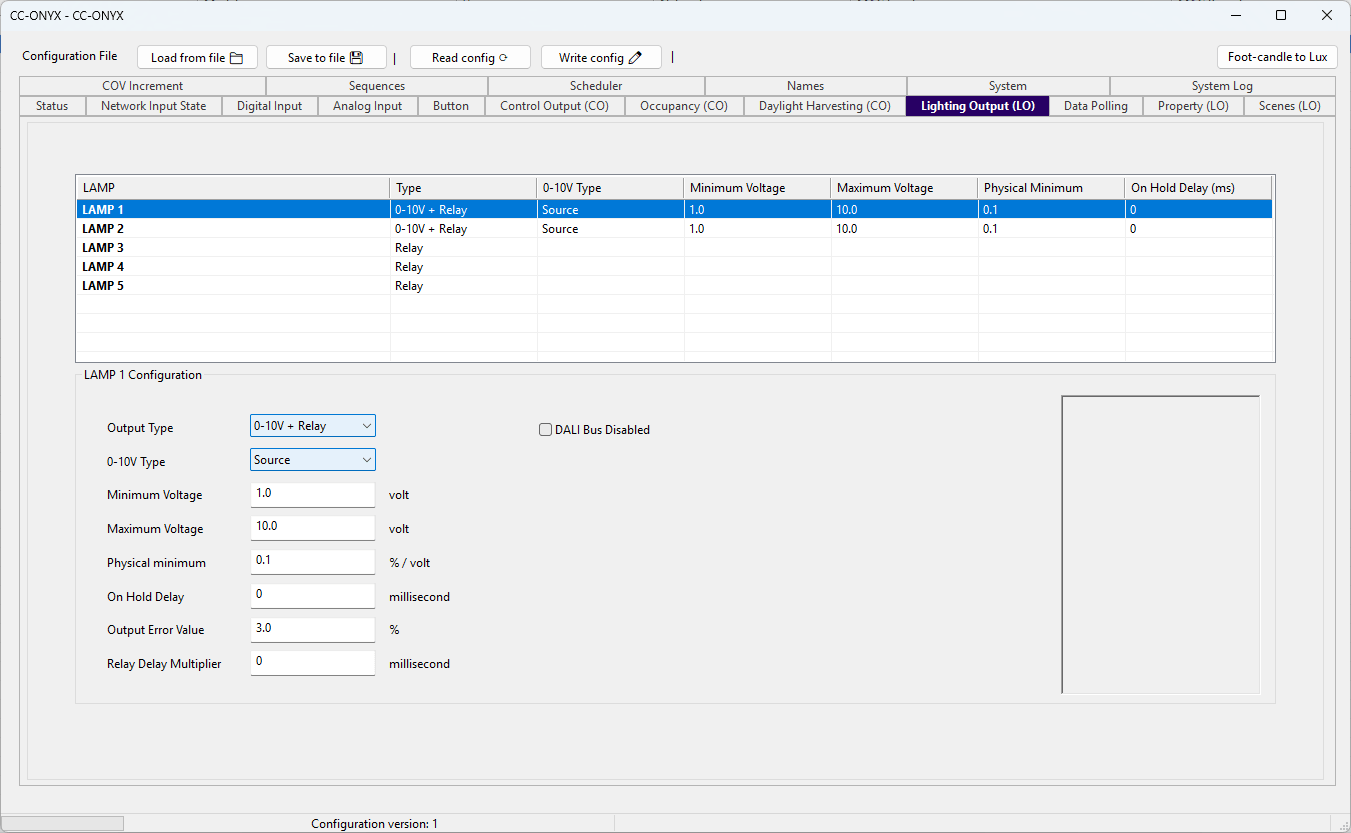Click in the Minimum Voltage input field
The height and width of the screenshot is (833, 1351).
pyautogui.click(x=313, y=494)
